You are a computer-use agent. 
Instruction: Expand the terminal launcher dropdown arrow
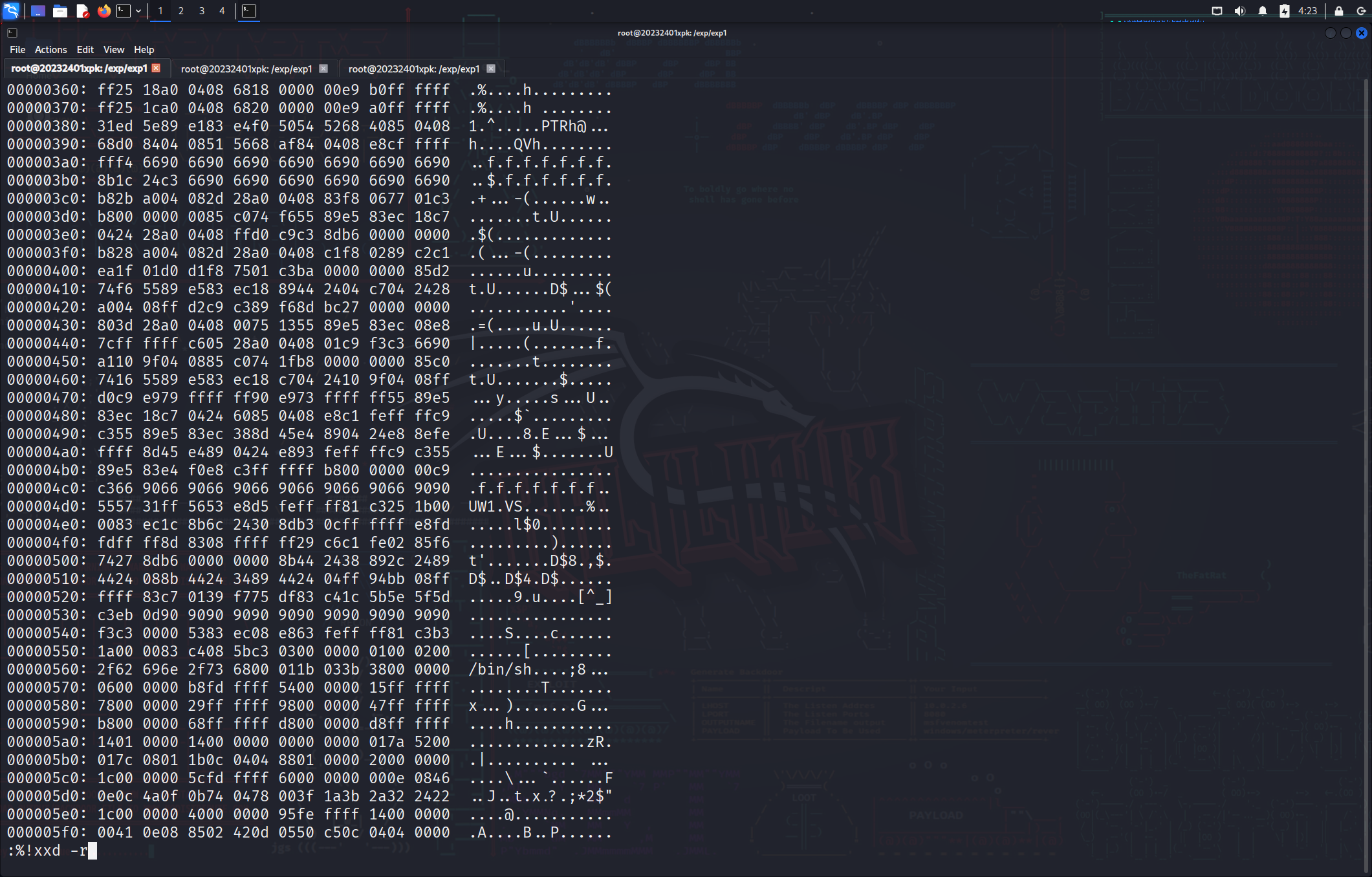pyautogui.click(x=138, y=11)
